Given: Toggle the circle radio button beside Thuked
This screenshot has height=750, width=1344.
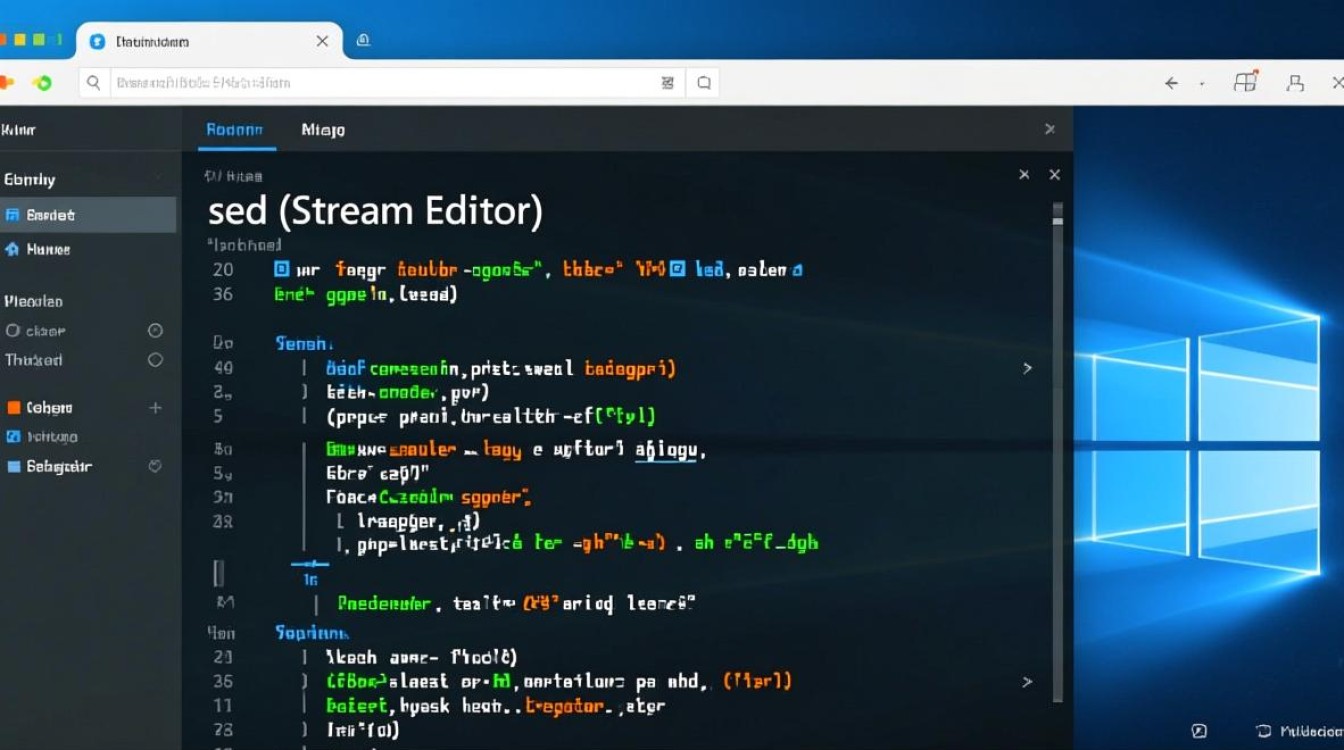Looking at the screenshot, I should pyautogui.click(x=155, y=360).
